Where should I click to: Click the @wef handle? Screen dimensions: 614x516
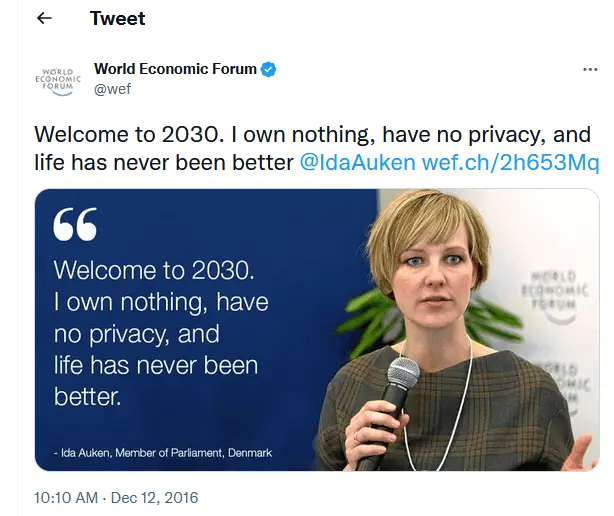(x=112, y=89)
